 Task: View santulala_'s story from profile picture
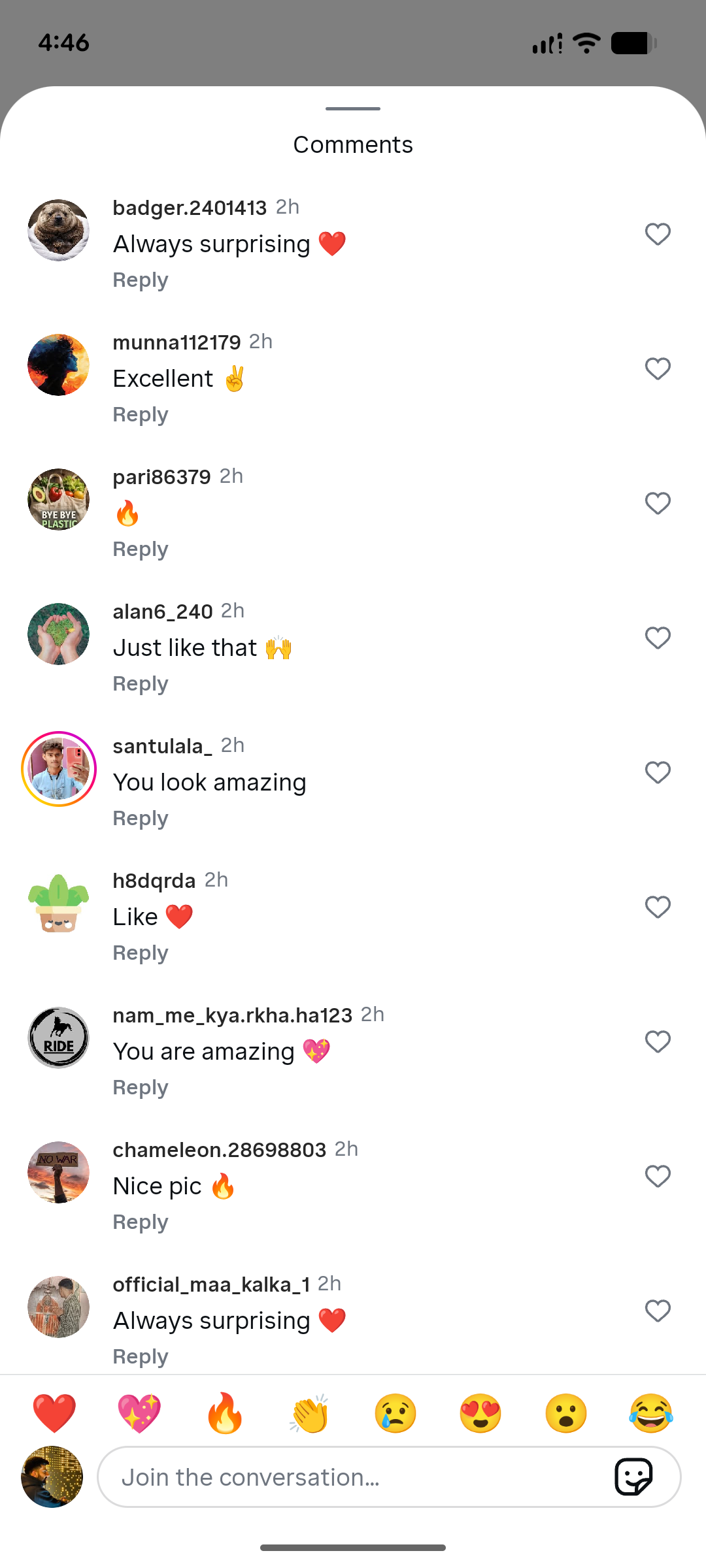[59, 769]
